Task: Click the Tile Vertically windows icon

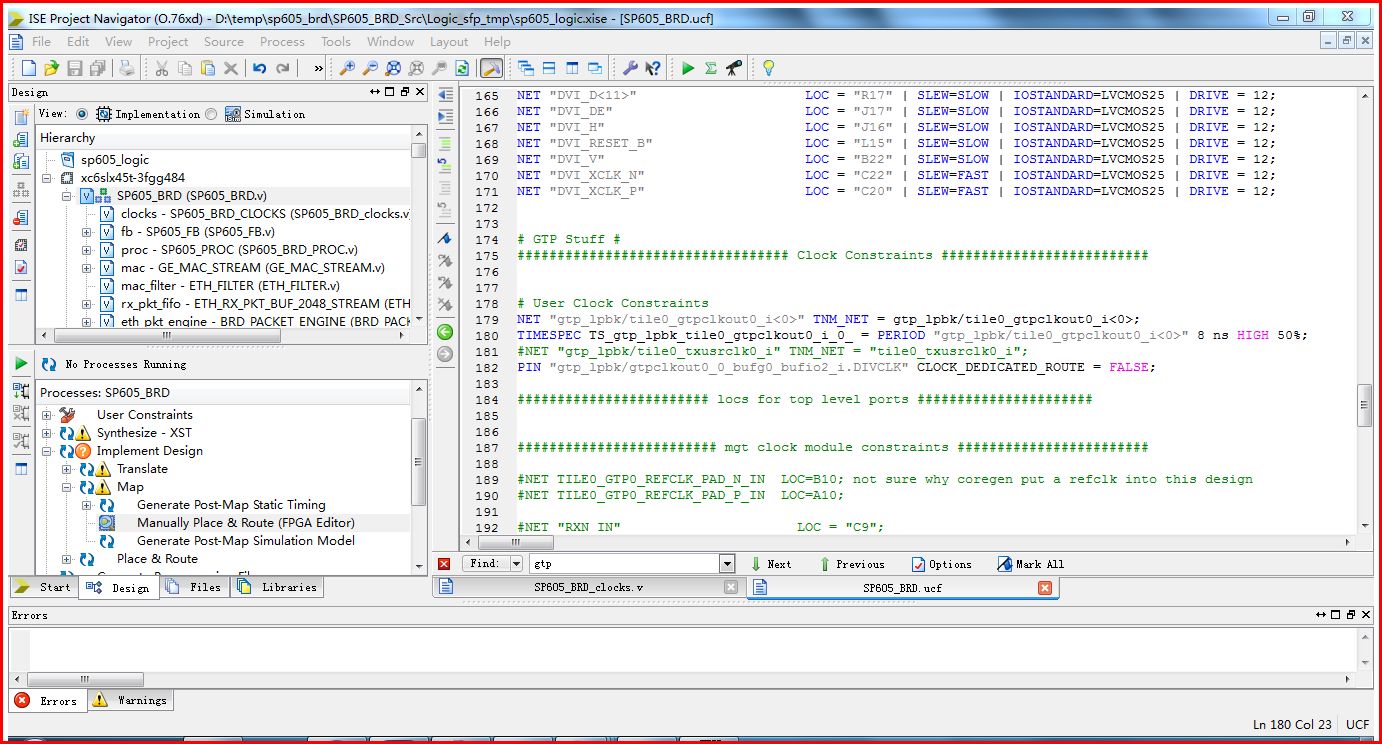Action: point(572,68)
